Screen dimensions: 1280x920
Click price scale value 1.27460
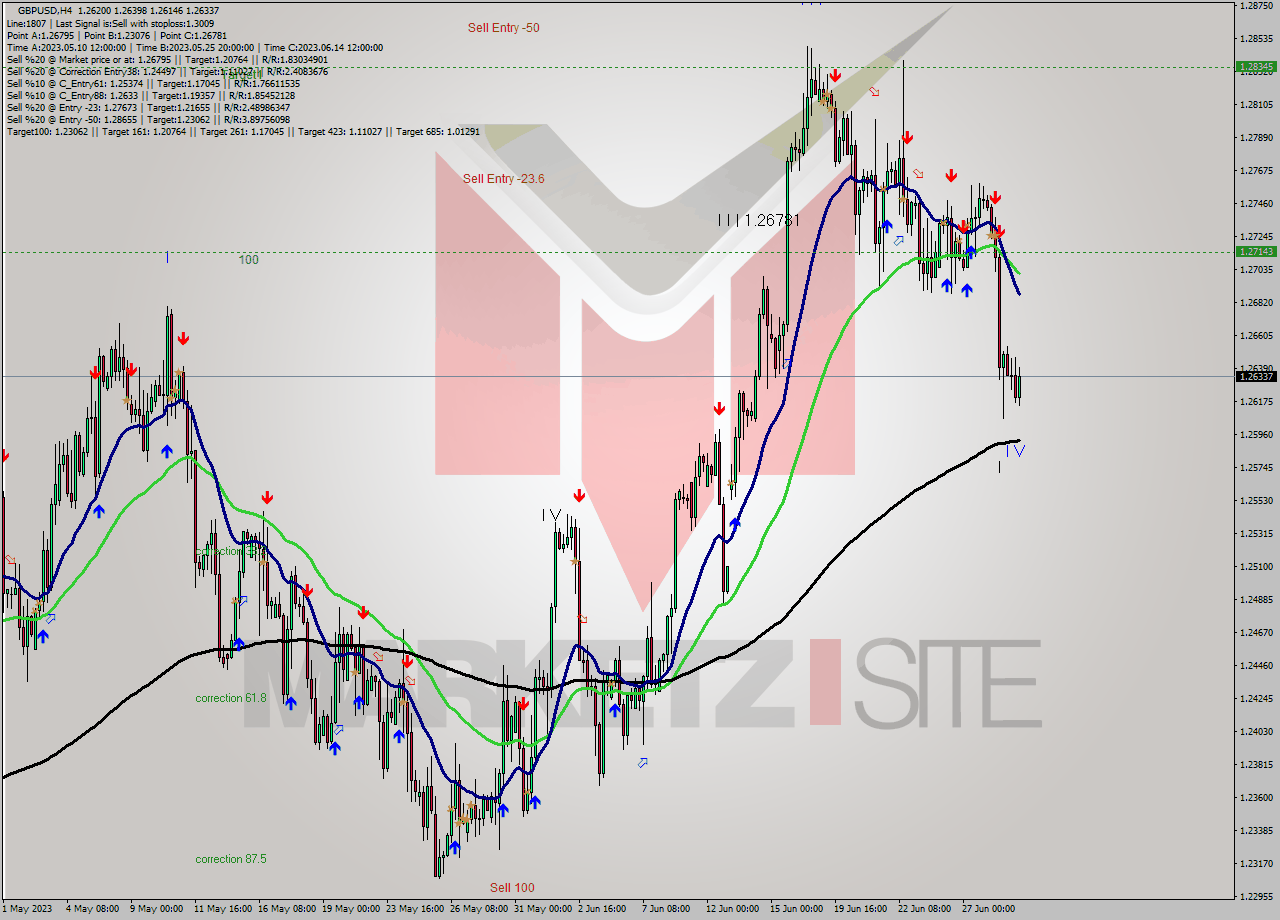coord(1256,204)
